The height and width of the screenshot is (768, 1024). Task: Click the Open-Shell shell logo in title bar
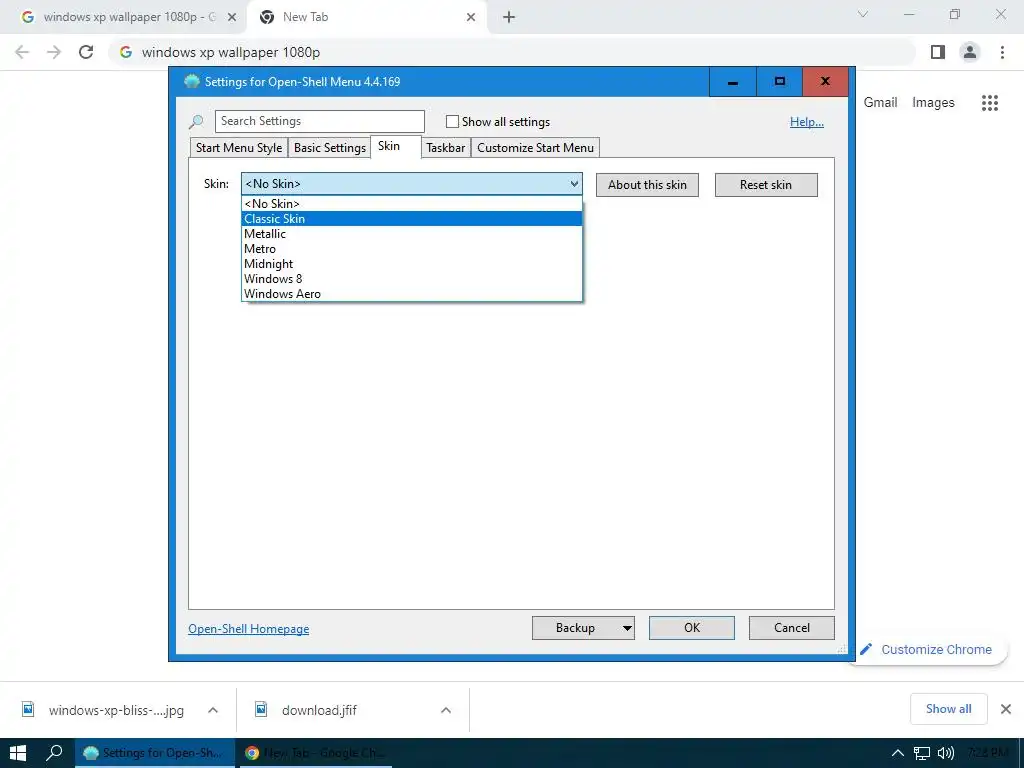pos(192,82)
